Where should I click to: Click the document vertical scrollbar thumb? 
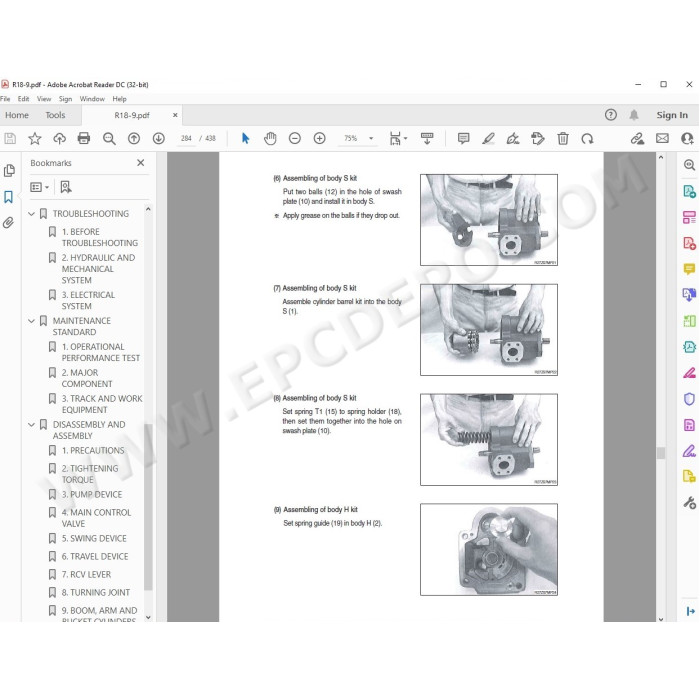click(x=661, y=453)
